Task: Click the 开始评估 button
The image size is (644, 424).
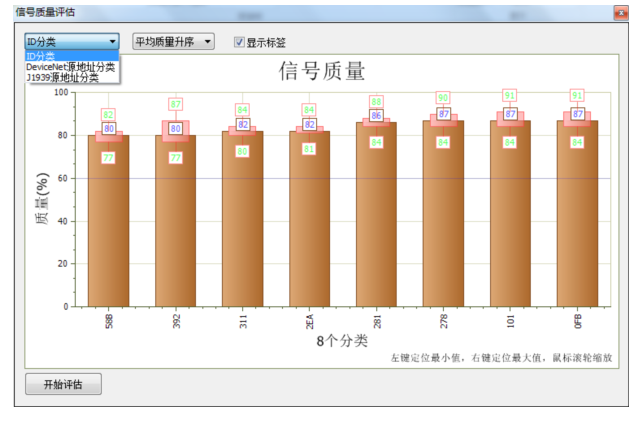Action: [63, 384]
